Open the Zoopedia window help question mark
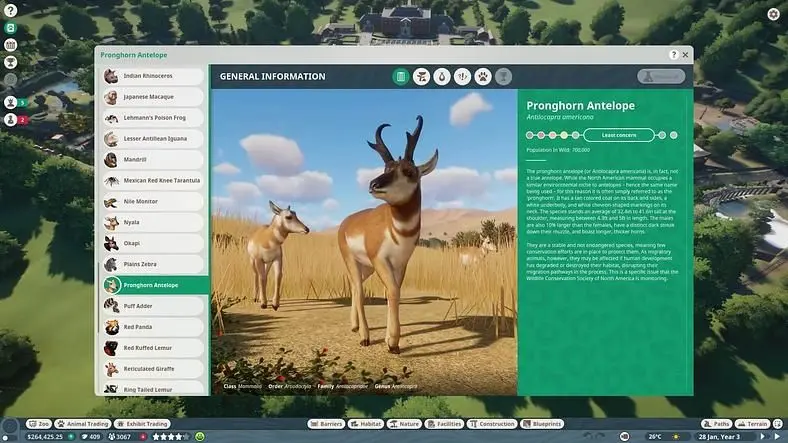The image size is (788, 443). point(673,55)
